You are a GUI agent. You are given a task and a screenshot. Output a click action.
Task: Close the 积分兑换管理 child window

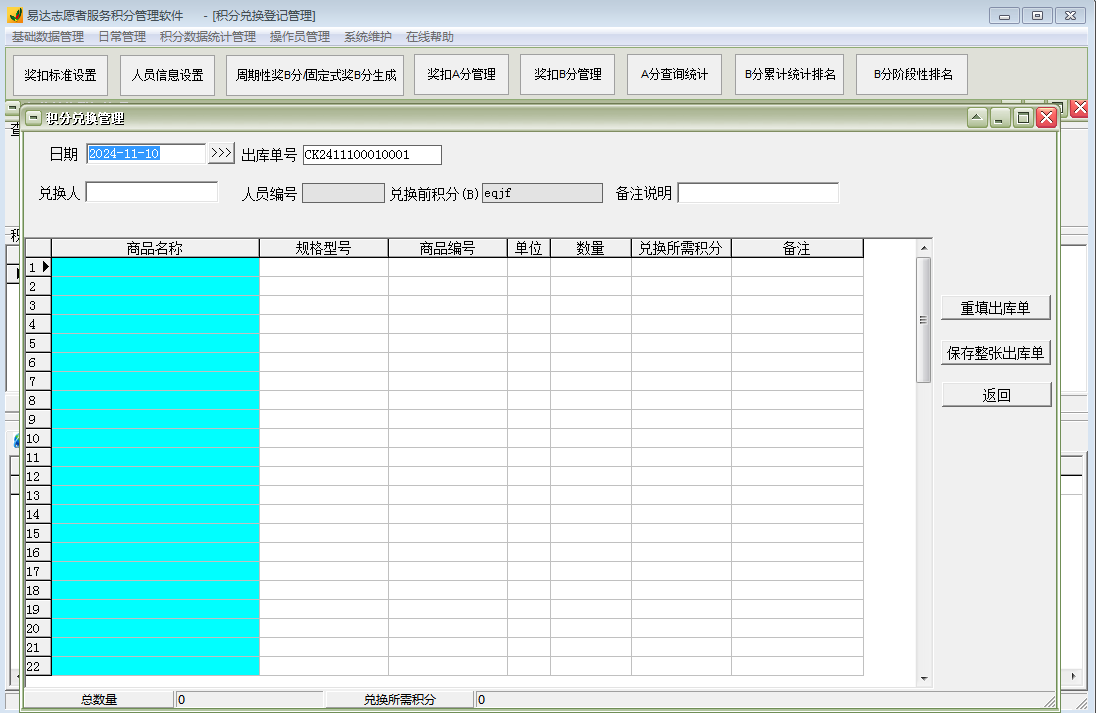[1046, 117]
